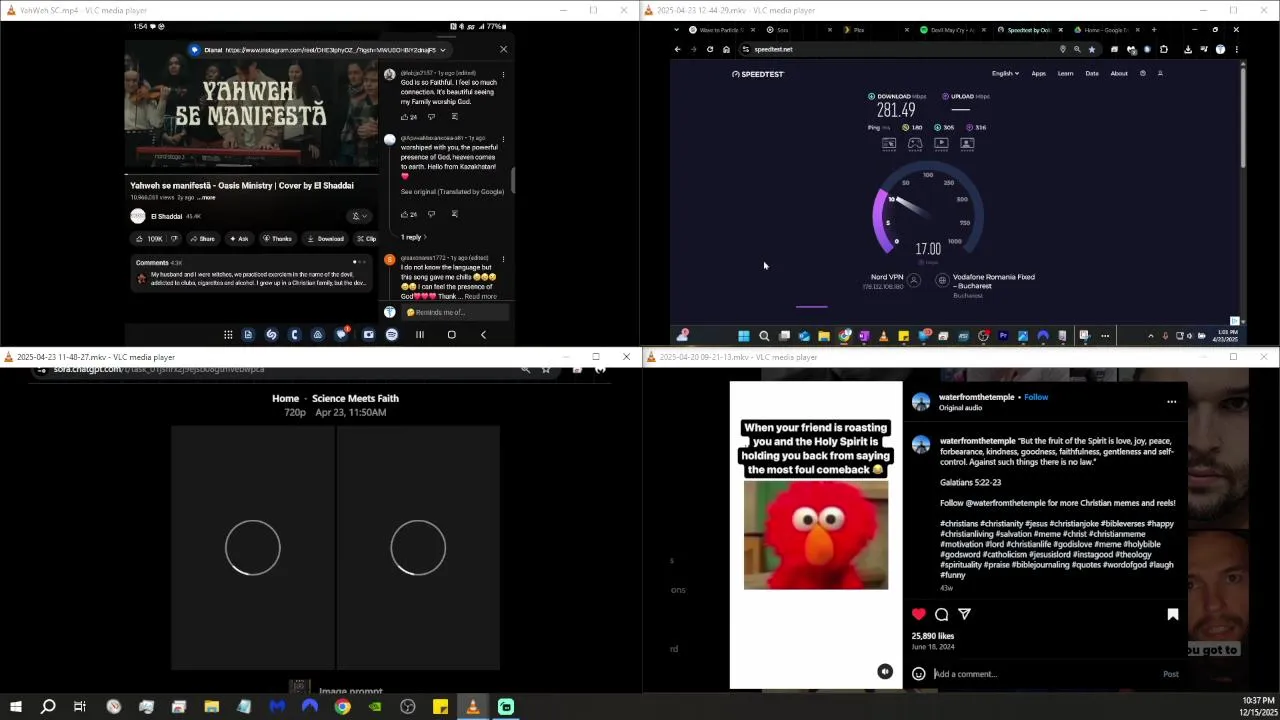The width and height of the screenshot is (1280, 720).
Task: Open Instagram post more options menu
Action: (x=1171, y=402)
